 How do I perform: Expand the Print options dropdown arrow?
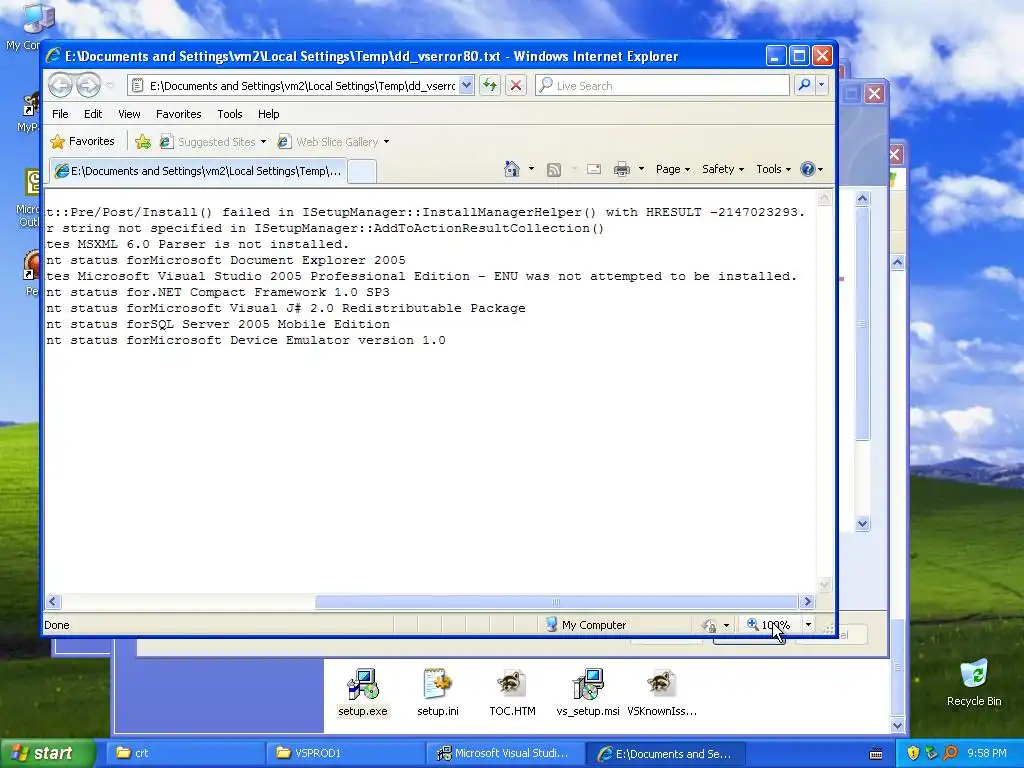click(641, 169)
